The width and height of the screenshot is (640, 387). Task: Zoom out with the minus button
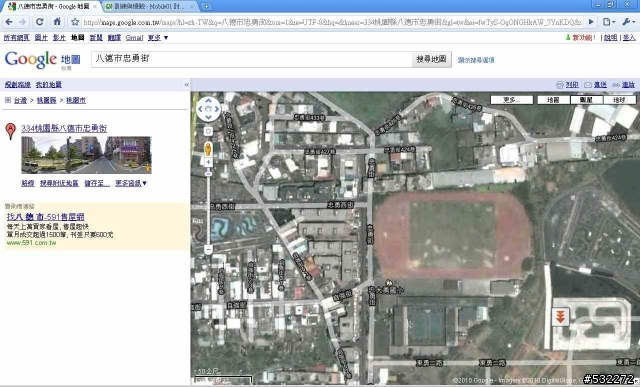208,249
